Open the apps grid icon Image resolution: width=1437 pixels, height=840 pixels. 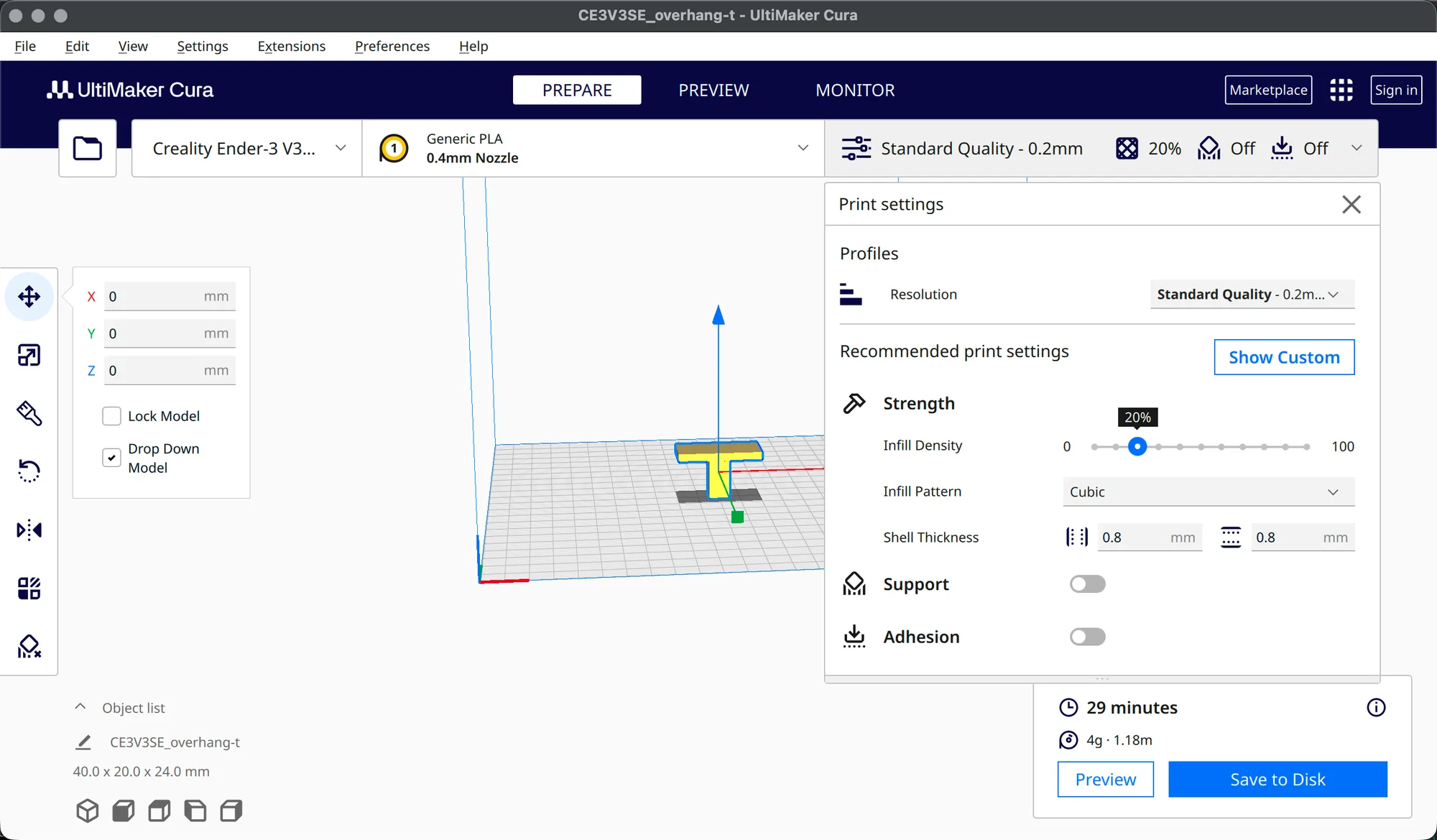pyautogui.click(x=1341, y=90)
